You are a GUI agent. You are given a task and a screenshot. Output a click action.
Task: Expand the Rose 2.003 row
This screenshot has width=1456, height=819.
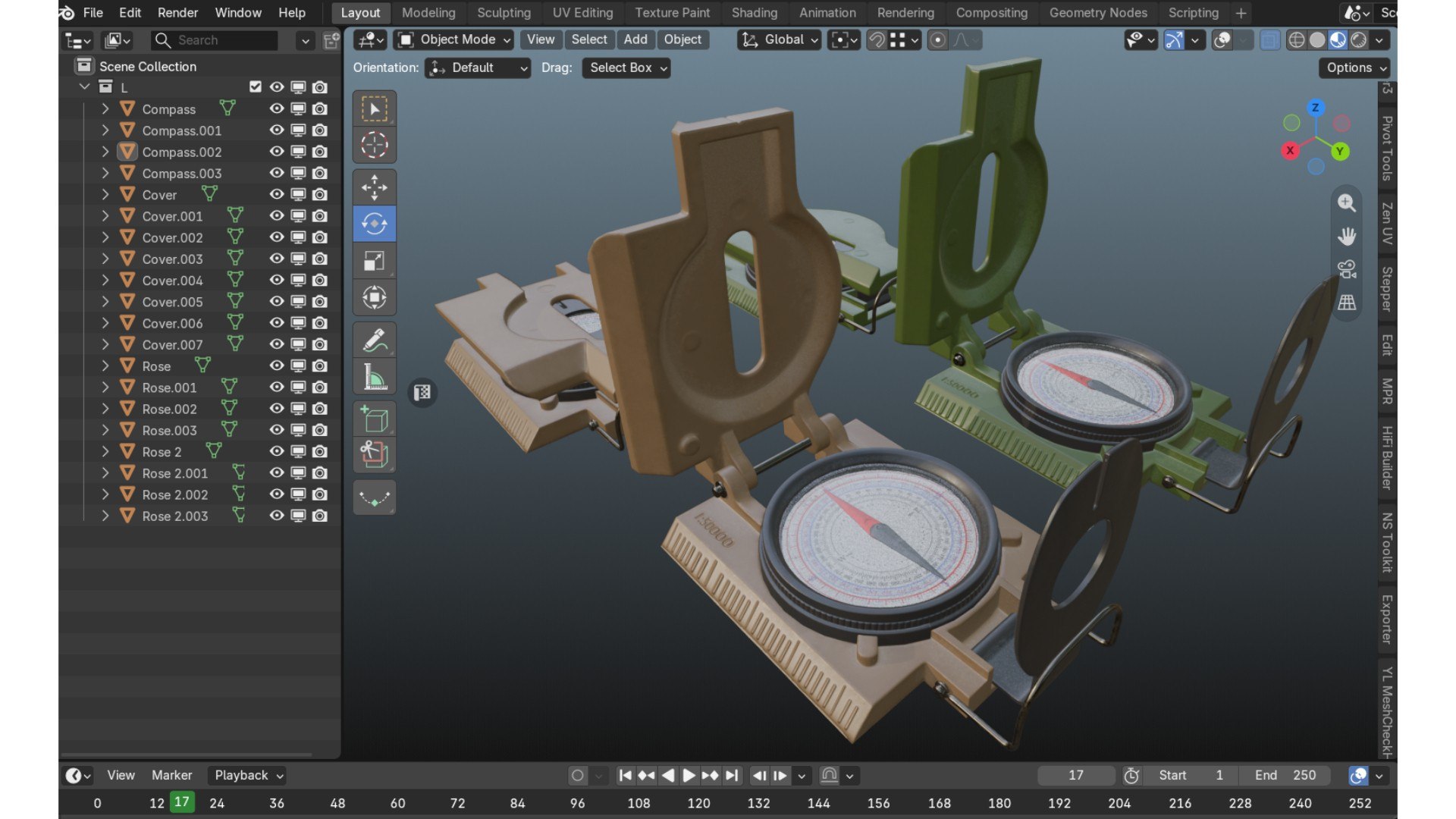[105, 516]
